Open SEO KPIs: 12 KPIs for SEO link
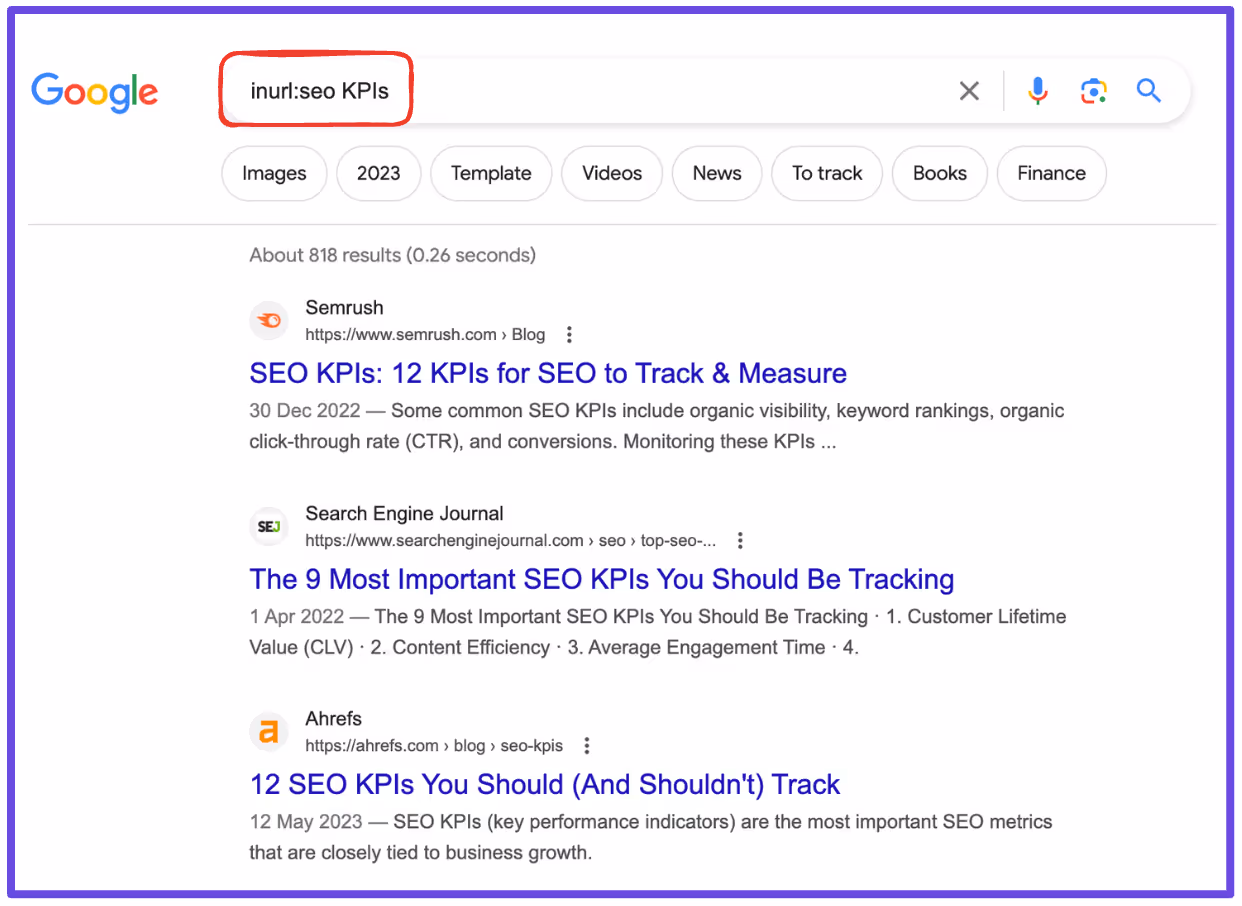Image resolution: width=1242 pixels, height=906 pixels. pyautogui.click(x=548, y=374)
